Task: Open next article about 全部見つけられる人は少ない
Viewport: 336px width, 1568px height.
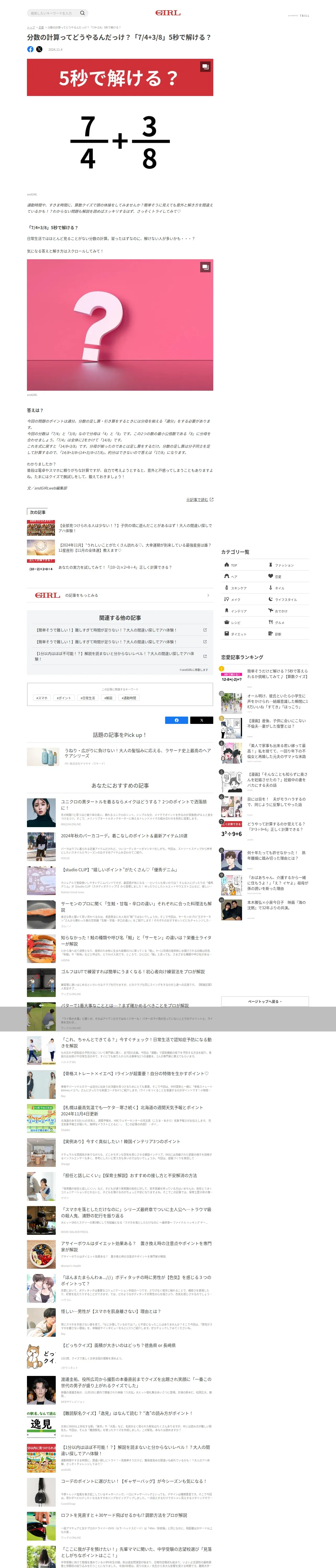Action: [x=120, y=528]
